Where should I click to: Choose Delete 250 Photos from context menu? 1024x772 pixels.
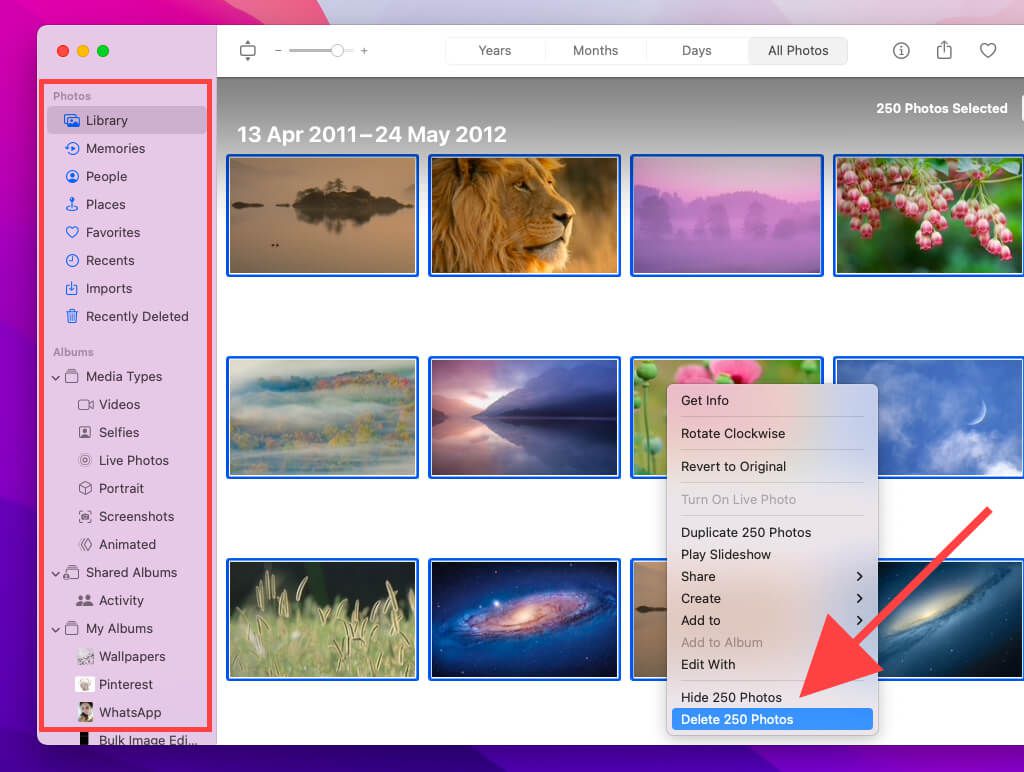(737, 719)
